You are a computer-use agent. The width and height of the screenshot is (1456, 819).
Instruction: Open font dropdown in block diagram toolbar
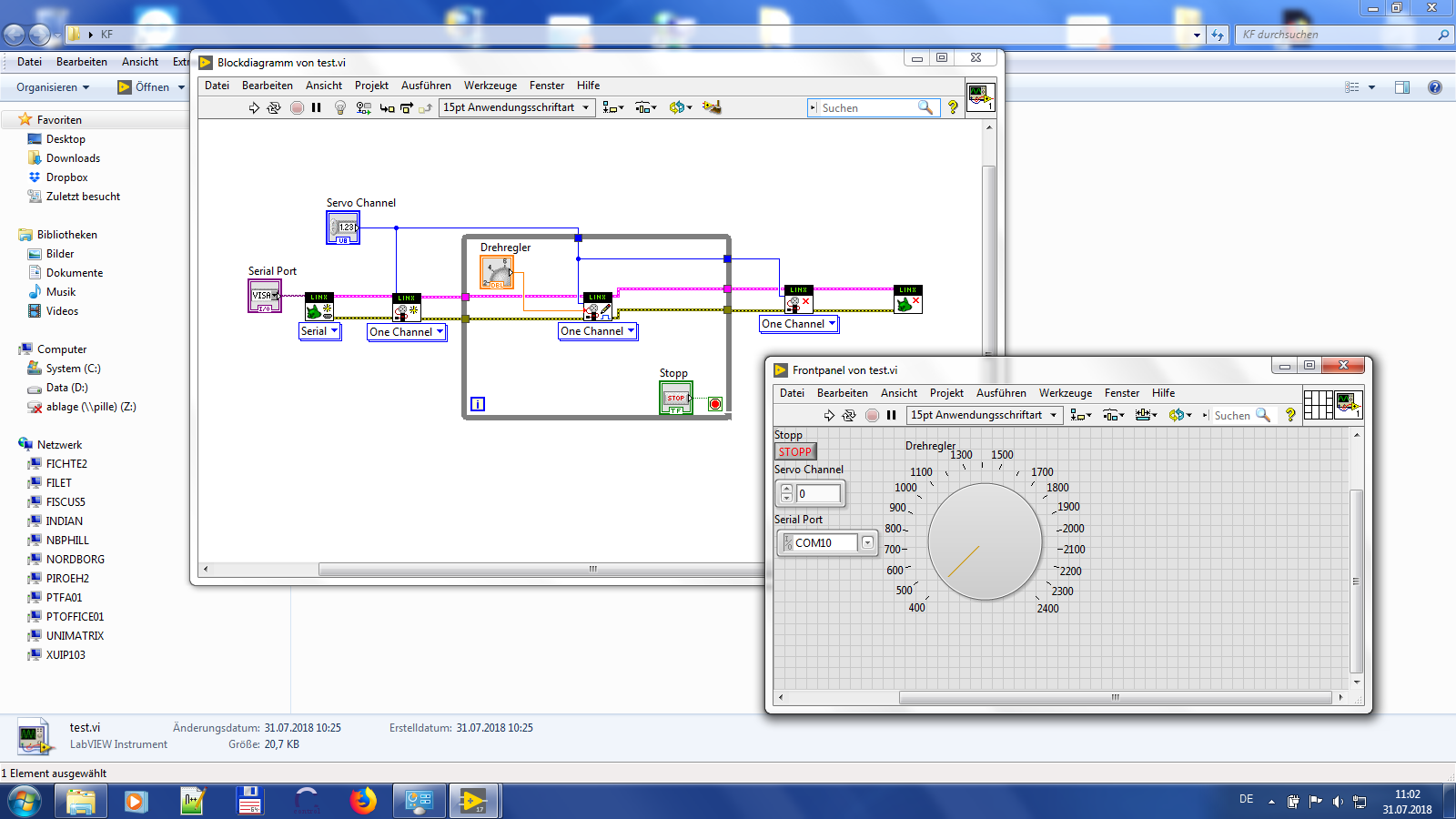(517, 107)
